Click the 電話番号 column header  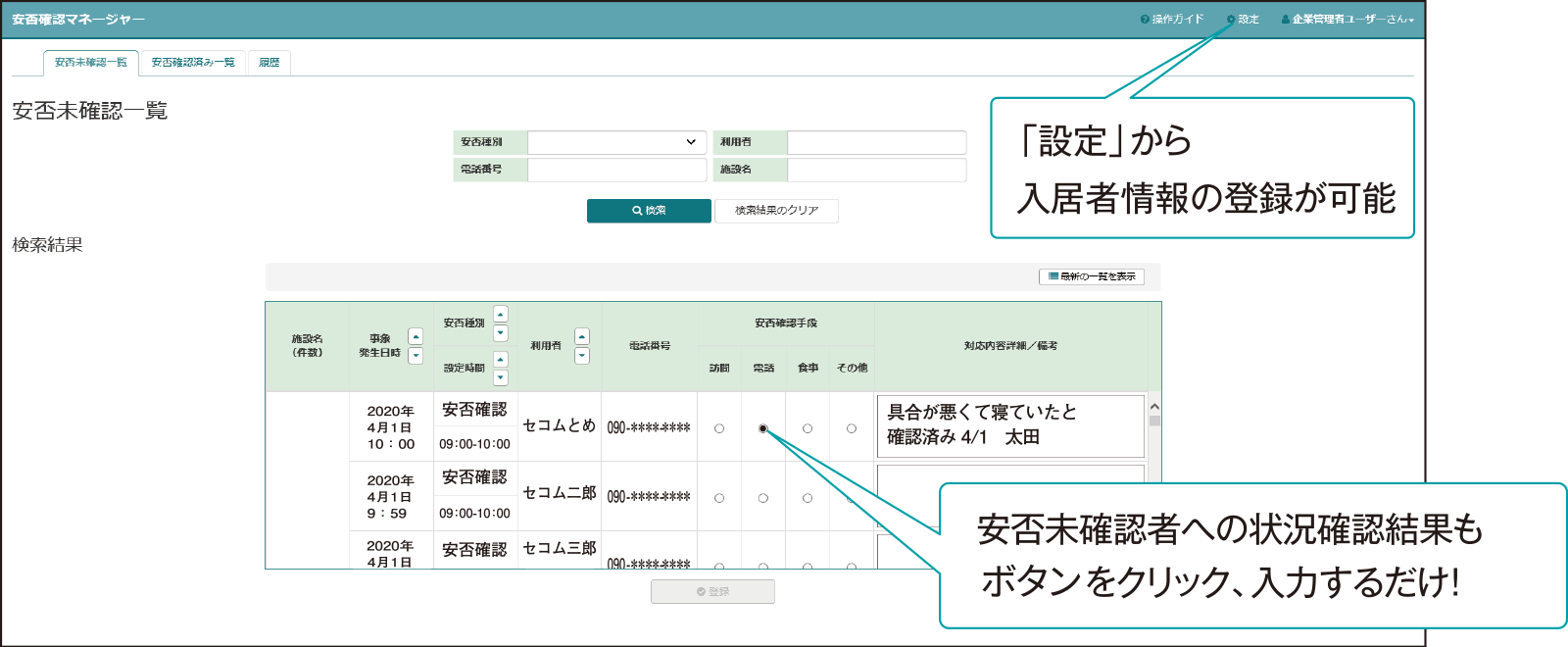(650, 346)
